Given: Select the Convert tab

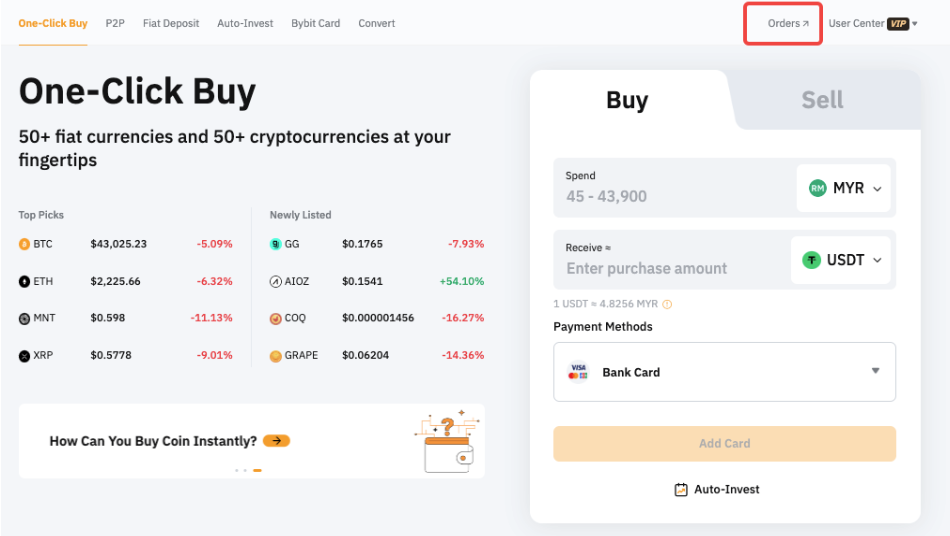Looking at the screenshot, I should [x=376, y=23].
